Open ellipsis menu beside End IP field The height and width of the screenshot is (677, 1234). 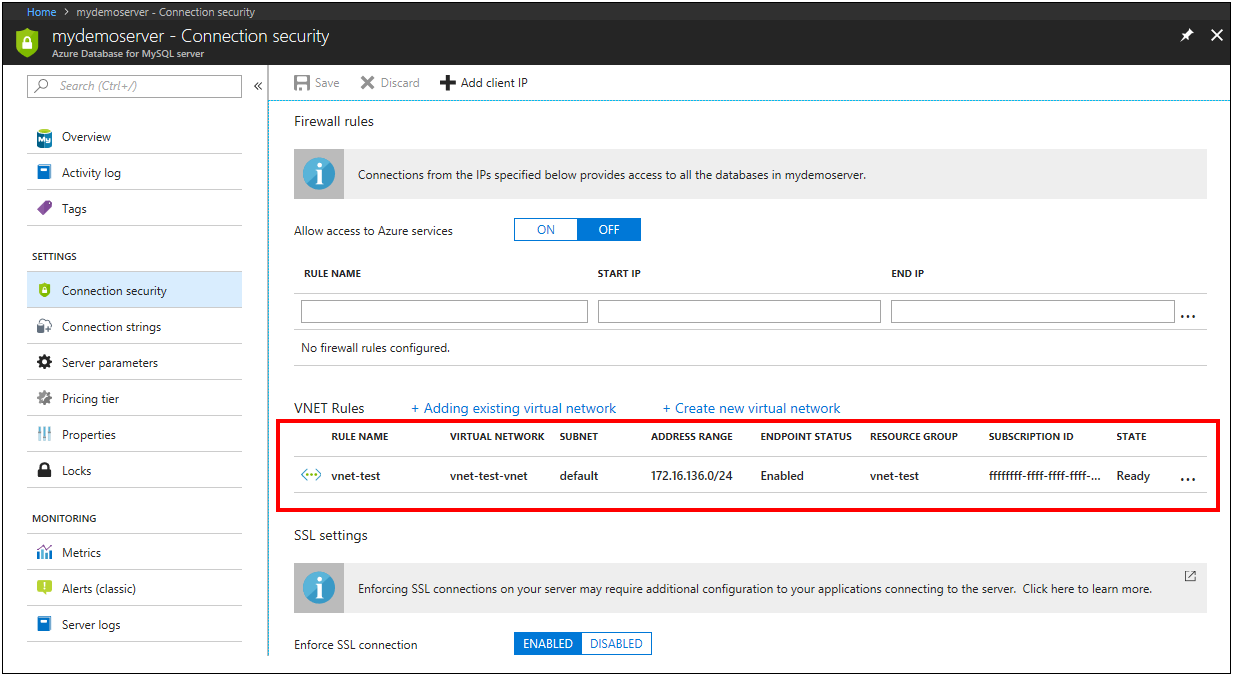[x=1188, y=315]
